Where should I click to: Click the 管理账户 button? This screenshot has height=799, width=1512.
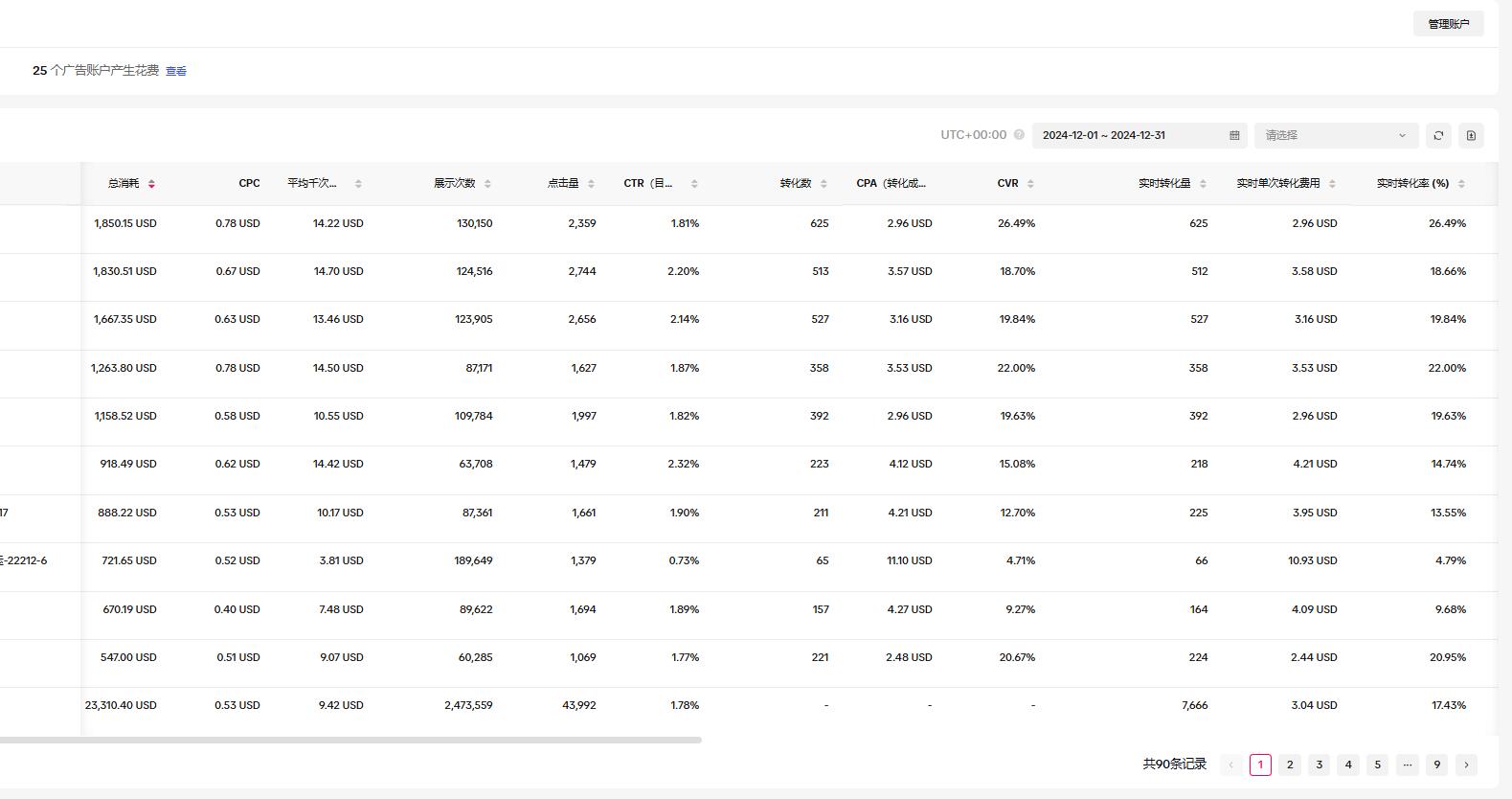(1448, 24)
